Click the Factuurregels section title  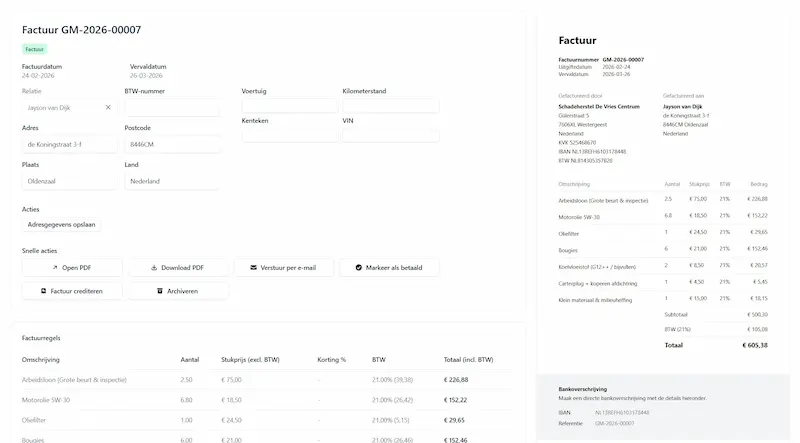tap(41, 338)
